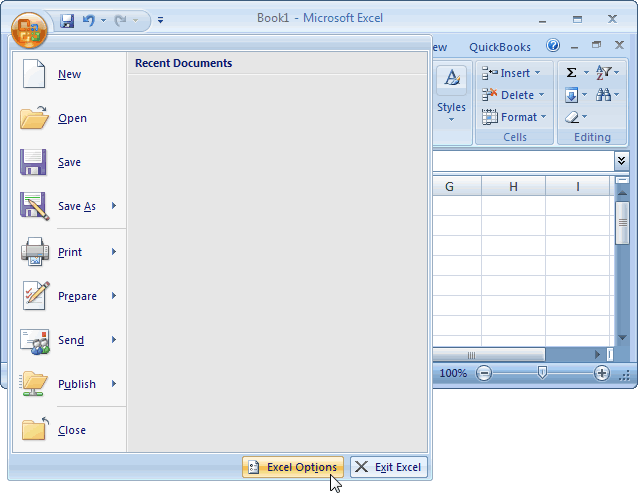
Task: Click the round Office Button logo
Action: 29,31
